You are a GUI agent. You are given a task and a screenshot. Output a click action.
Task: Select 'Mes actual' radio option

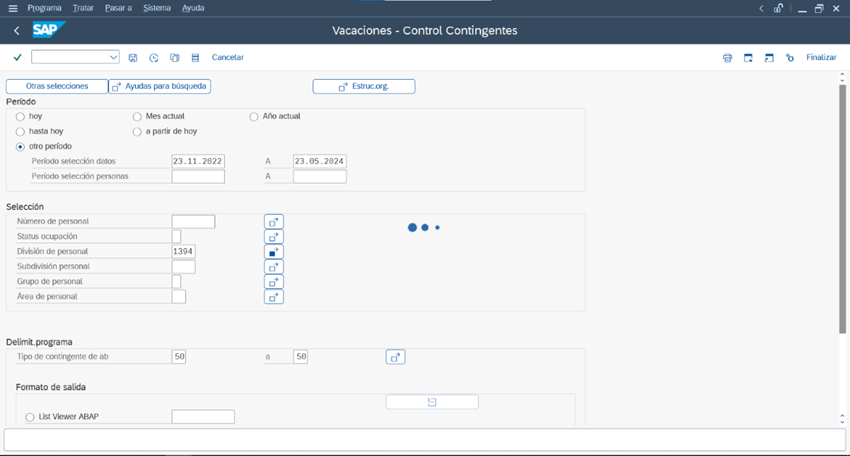[137, 117]
